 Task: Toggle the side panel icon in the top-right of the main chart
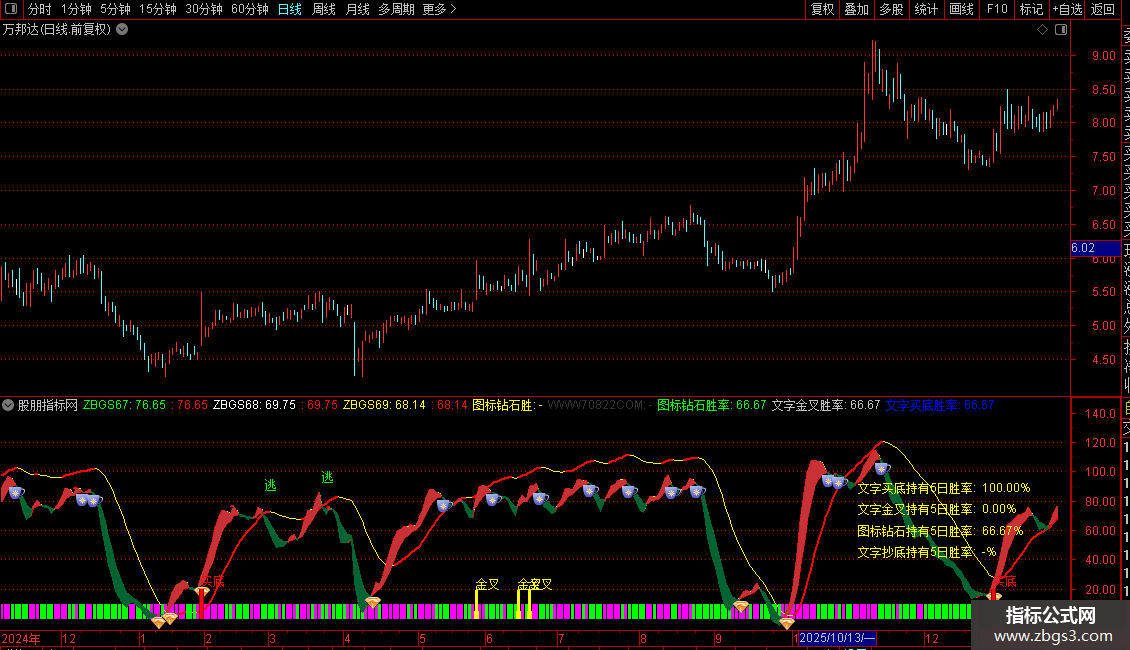tap(1061, 30)
